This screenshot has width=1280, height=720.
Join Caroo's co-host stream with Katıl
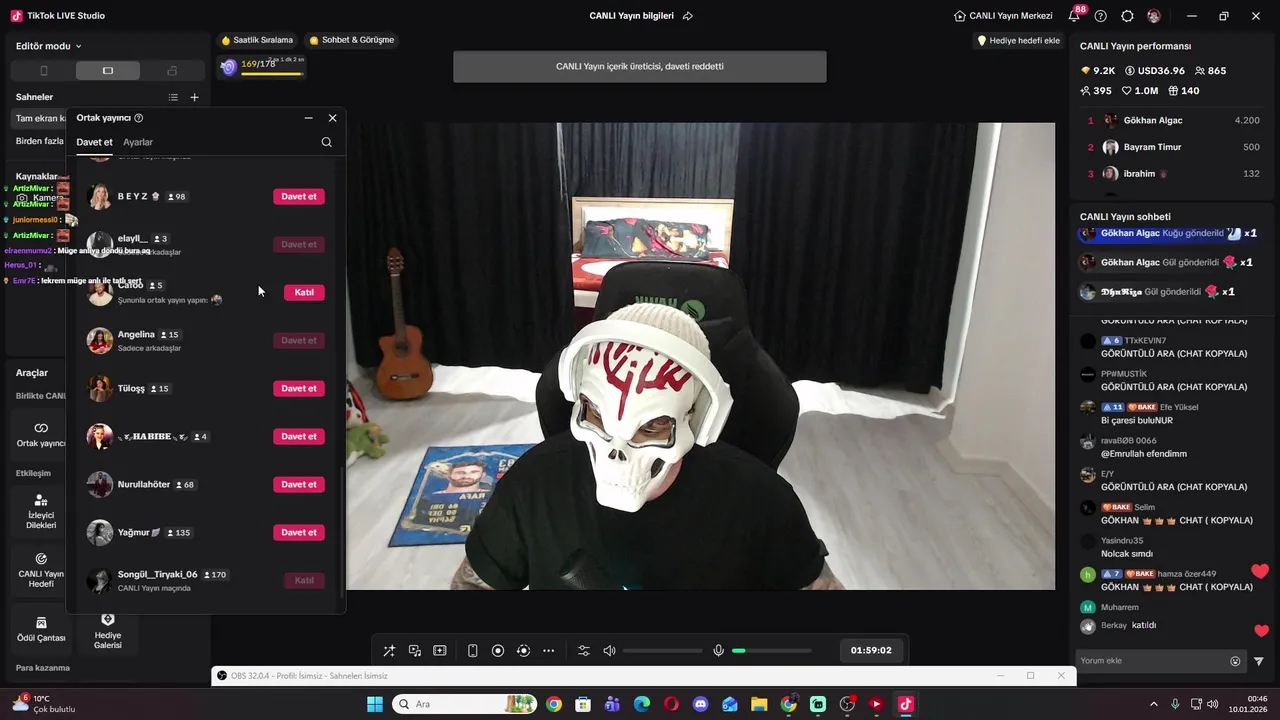[304, 292]
